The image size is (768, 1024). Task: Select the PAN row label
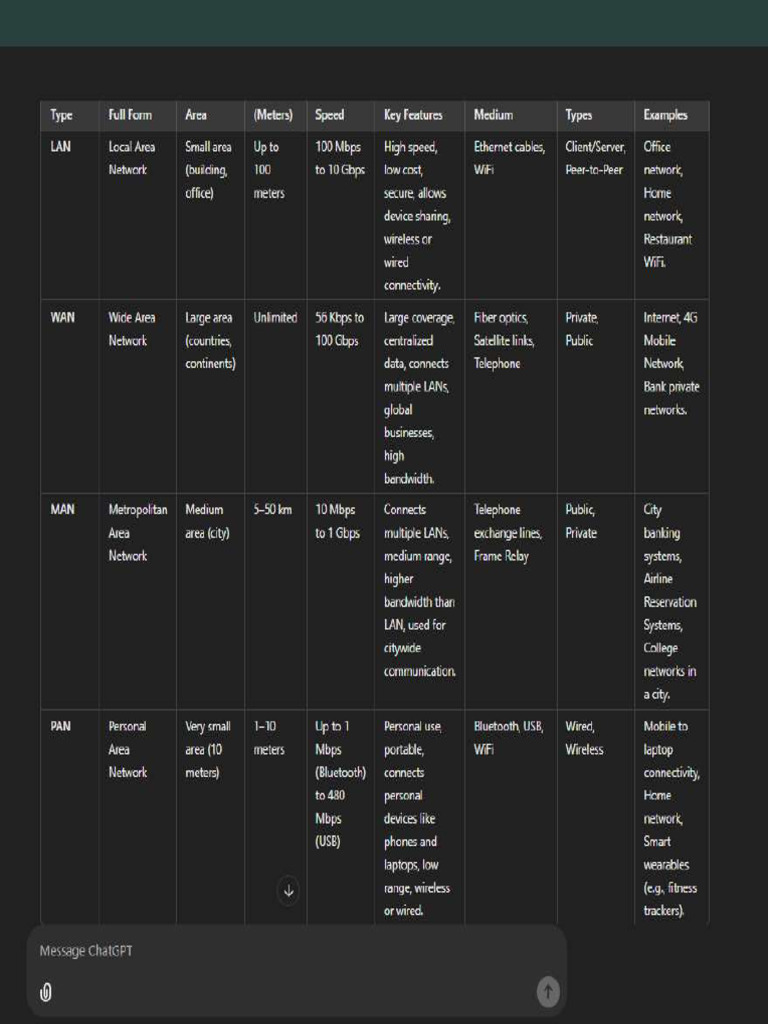click(x=61, y=727)
